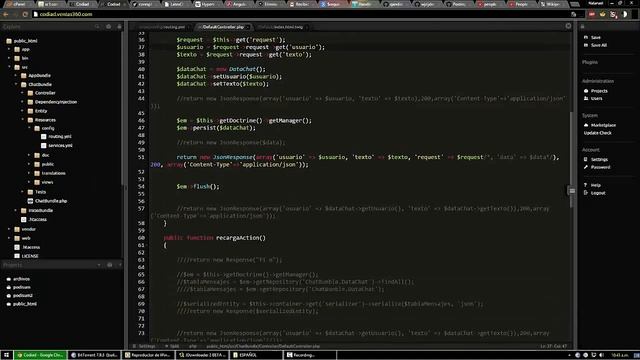Select the DefaultController.php editor tab
This screenshot has width=640, height=360.
coord(223,27)
